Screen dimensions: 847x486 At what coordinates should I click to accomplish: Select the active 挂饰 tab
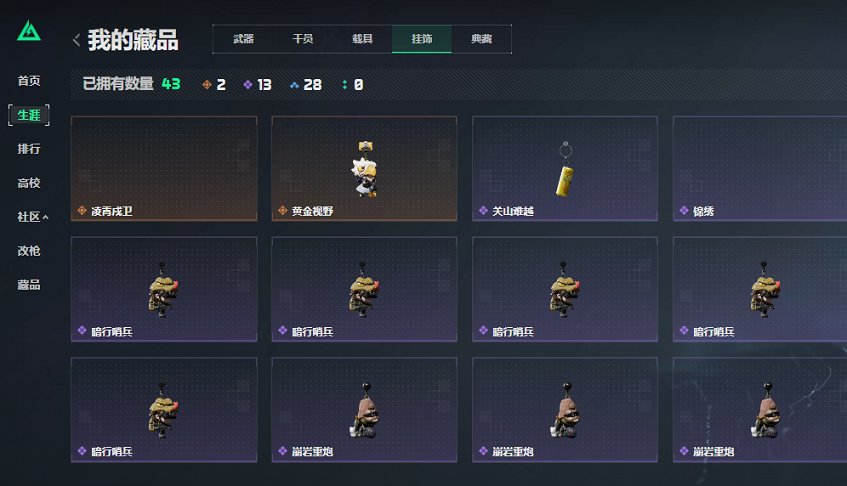click(422, 39)
